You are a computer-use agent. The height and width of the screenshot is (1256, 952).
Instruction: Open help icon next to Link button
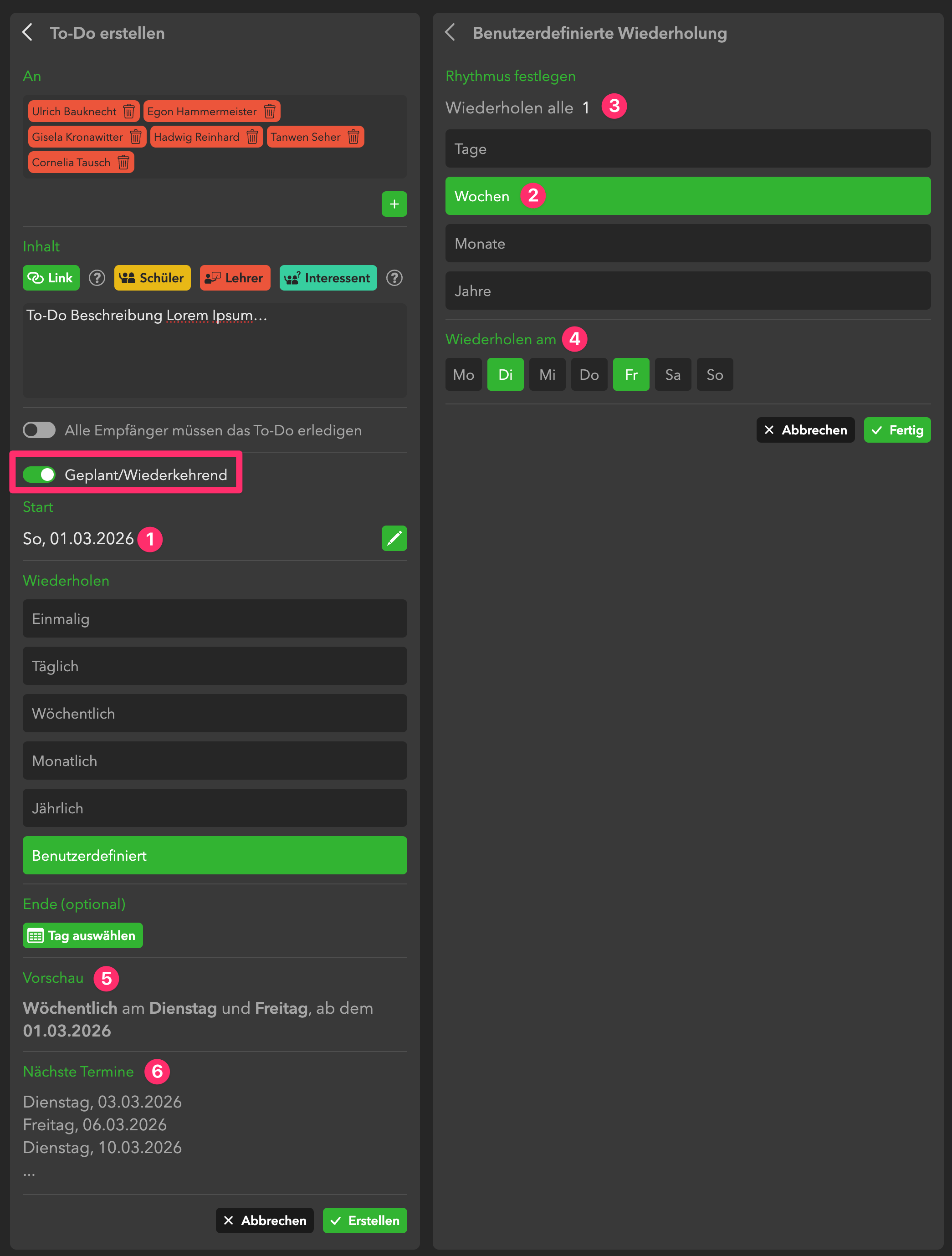click(97, 278)
